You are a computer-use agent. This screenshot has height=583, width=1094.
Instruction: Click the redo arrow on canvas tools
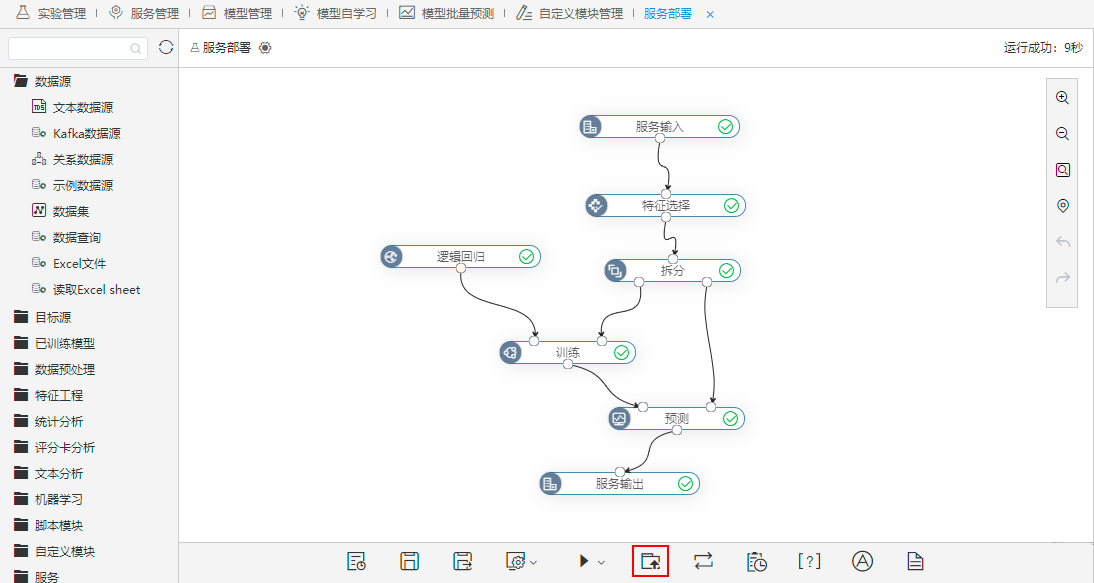point(1063,278)
